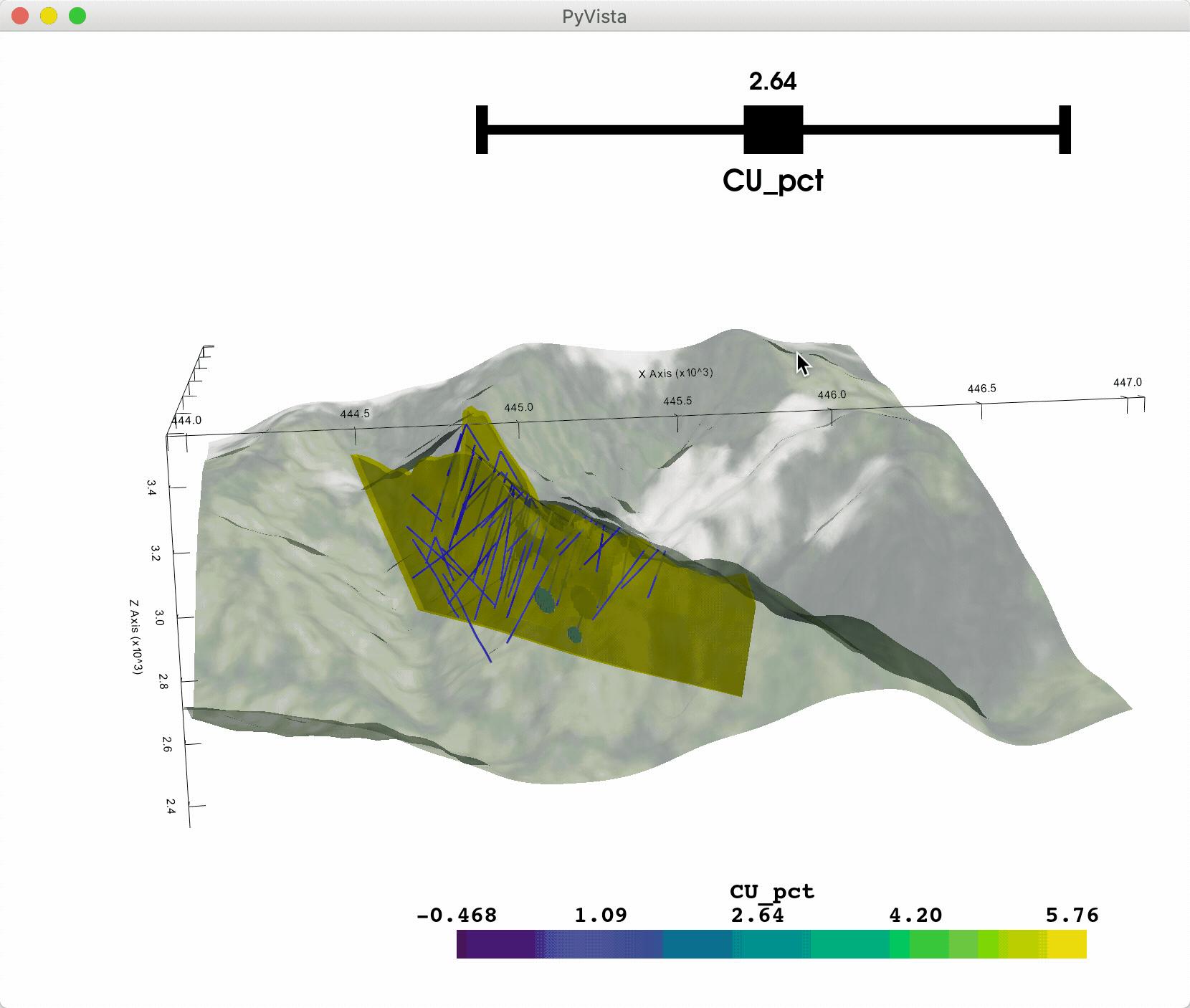Click the 447.0 X-axis tick label

click(x=1128, y=382)
